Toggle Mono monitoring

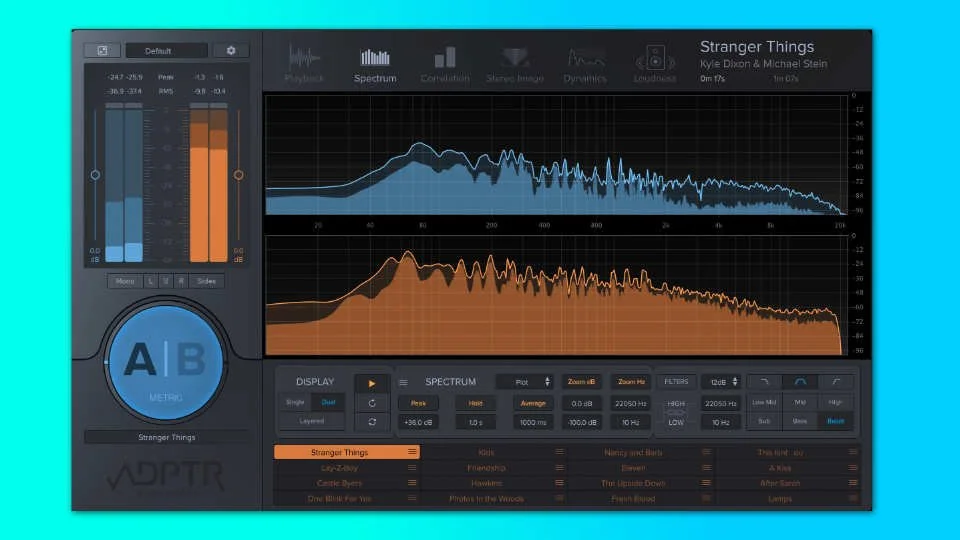click(125, 281)
